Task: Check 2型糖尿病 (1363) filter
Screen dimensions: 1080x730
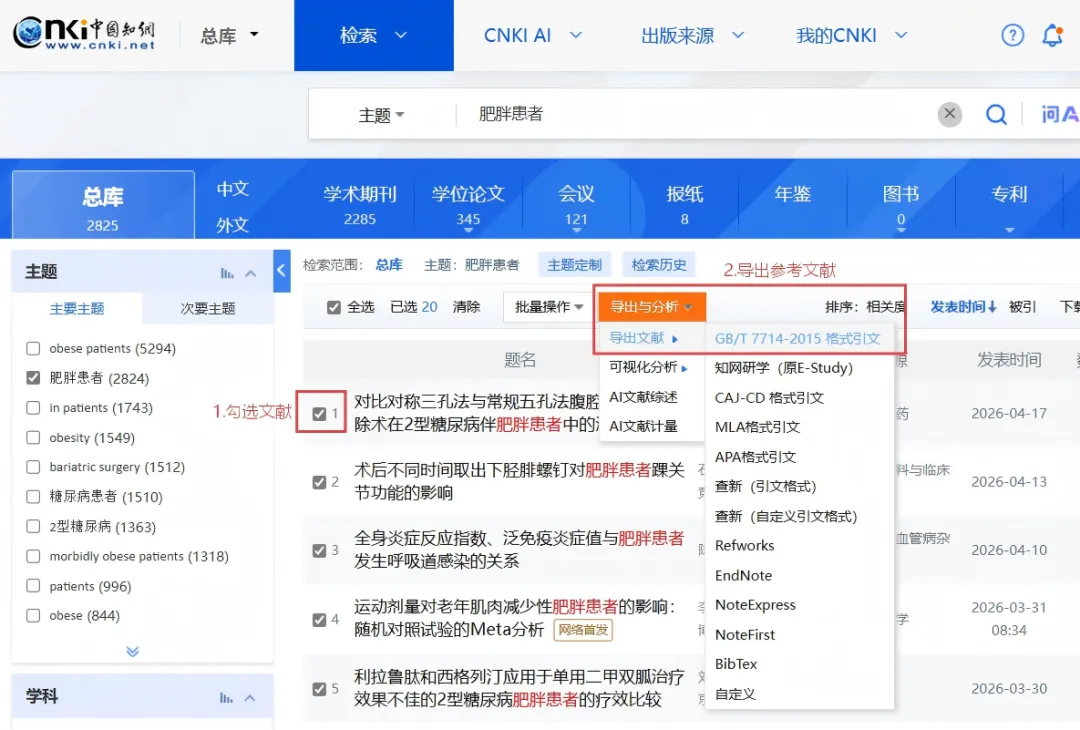Action: click(33, 526)
